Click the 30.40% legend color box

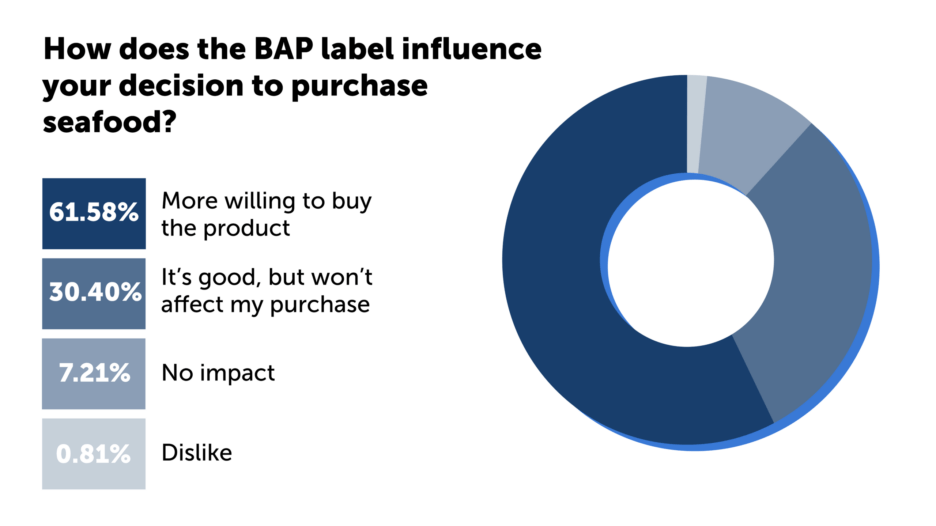pyautogui.click(x=94, y=293)
